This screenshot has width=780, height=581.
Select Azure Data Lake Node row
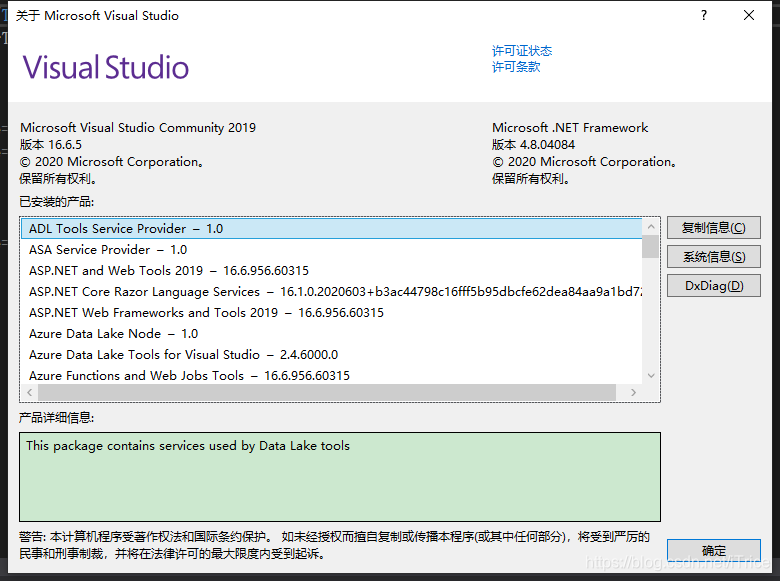click(332, 333)
